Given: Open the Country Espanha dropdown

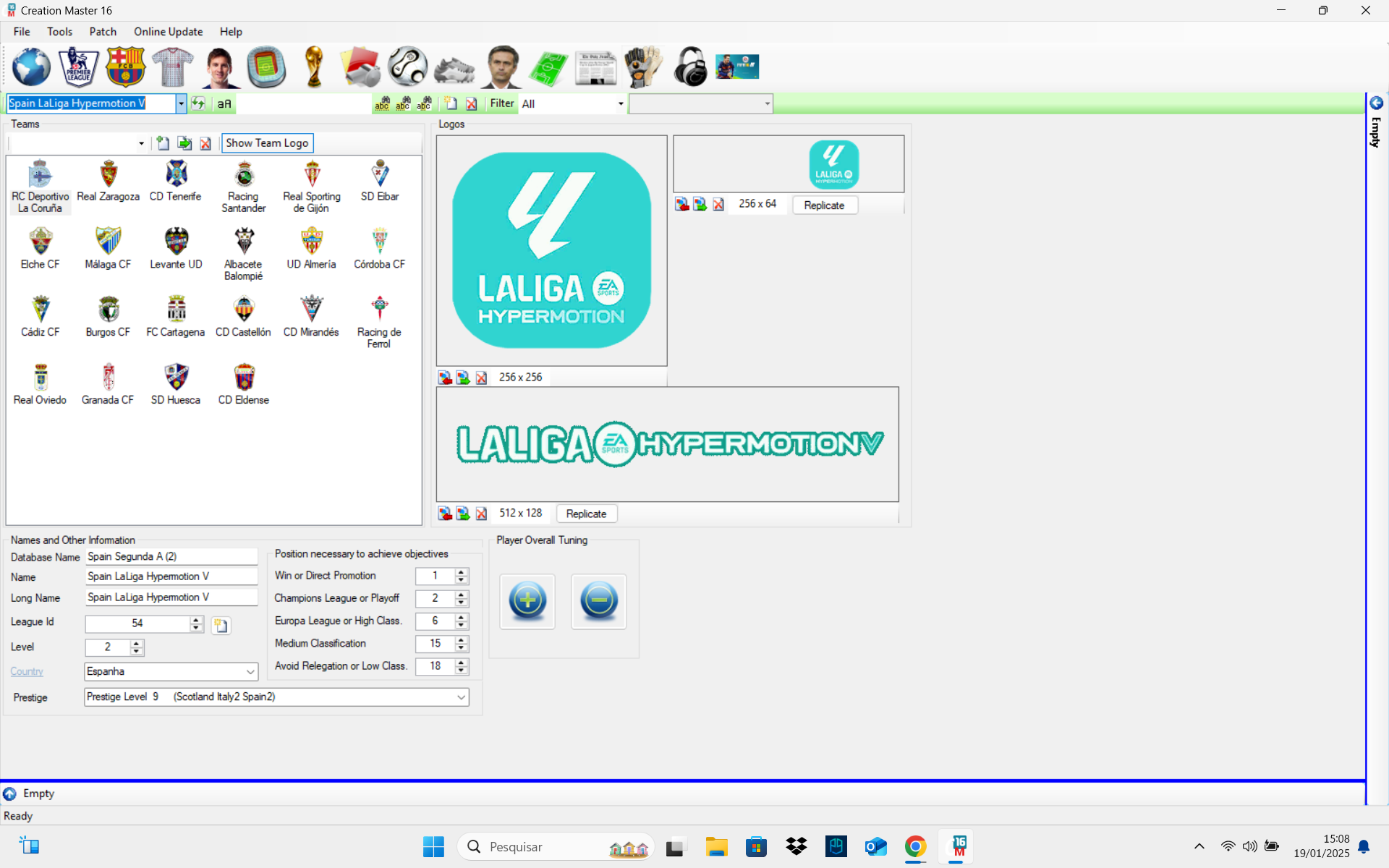Looking at the screenshot, I should [x=250, y=672].
